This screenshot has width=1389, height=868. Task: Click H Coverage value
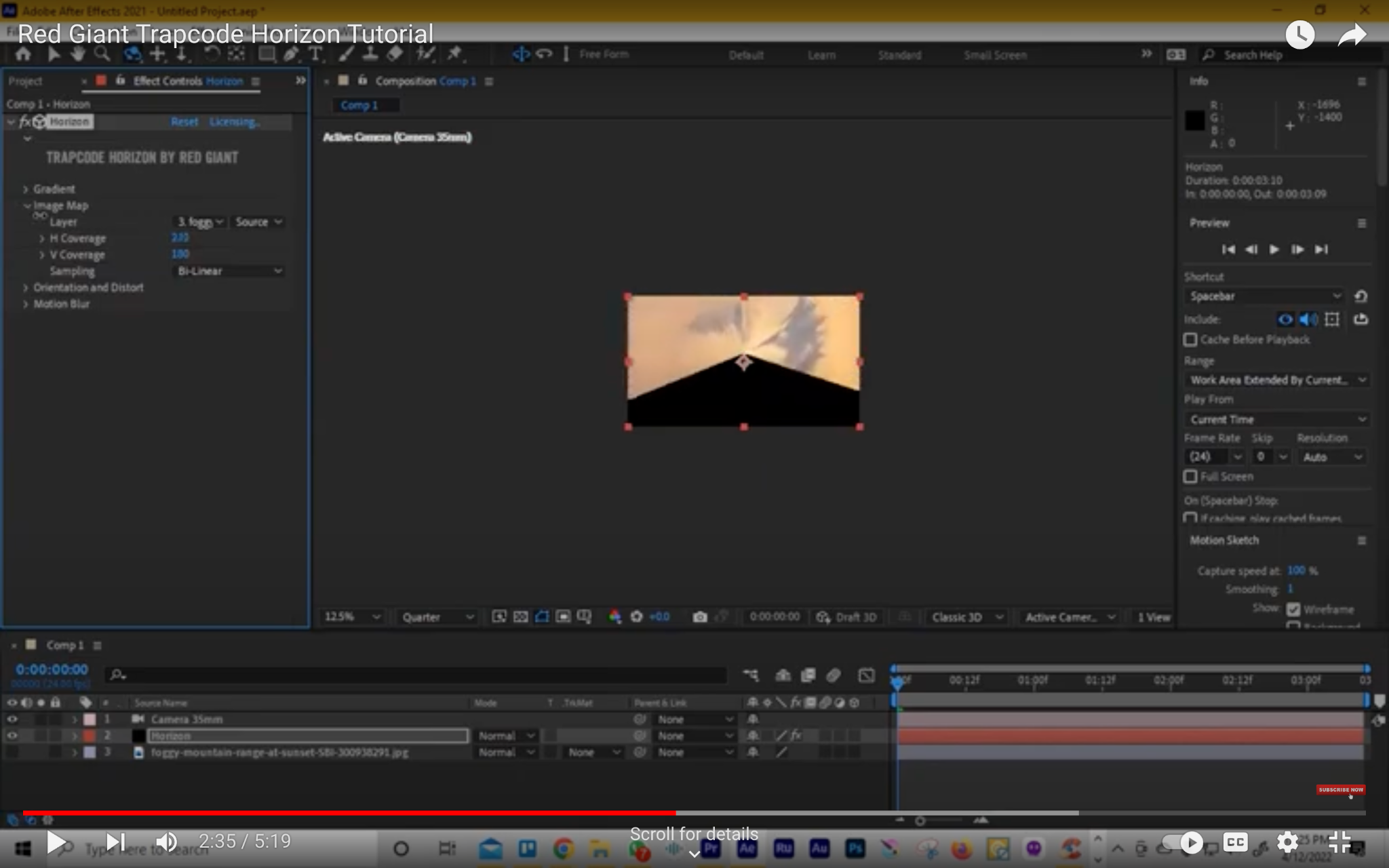pyautogui.click(x=180, y=237)
